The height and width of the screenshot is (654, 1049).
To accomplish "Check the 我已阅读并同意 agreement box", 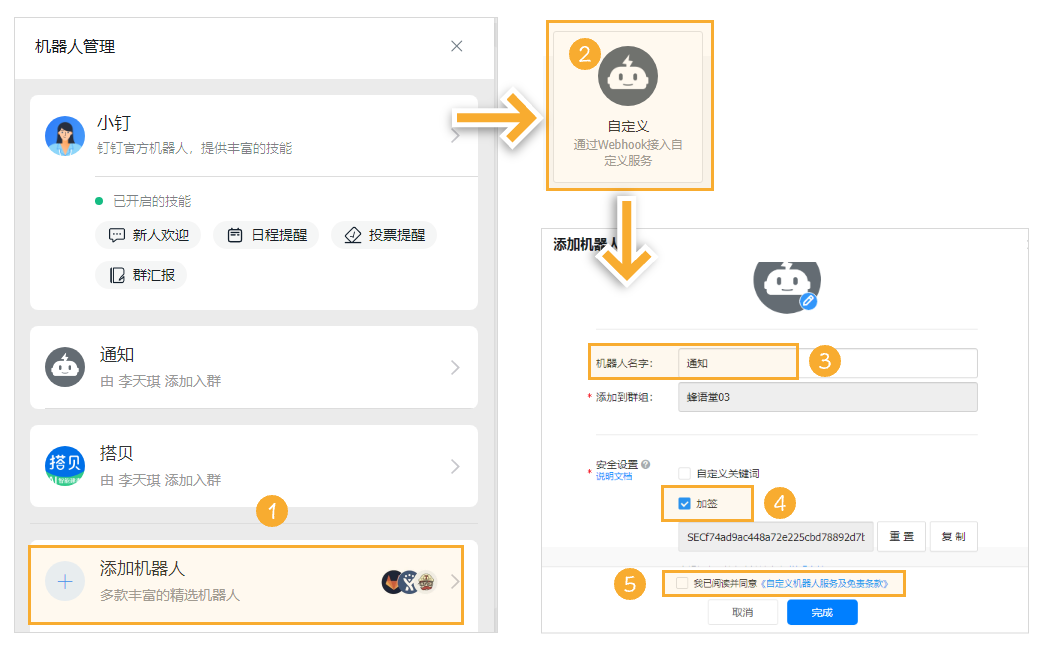I will pyautogui.click(x=682, y=582).
